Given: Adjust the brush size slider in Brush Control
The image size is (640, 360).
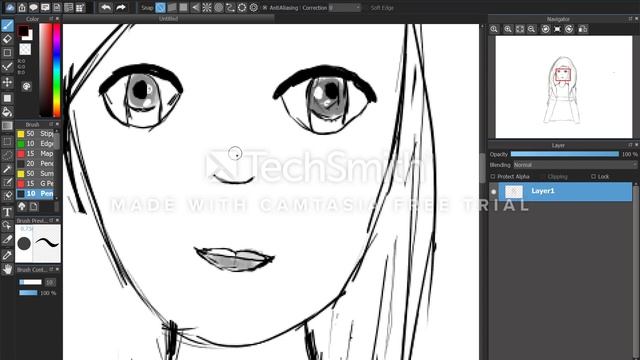Looking at the screenshot, I should click(x=31, y=282).
